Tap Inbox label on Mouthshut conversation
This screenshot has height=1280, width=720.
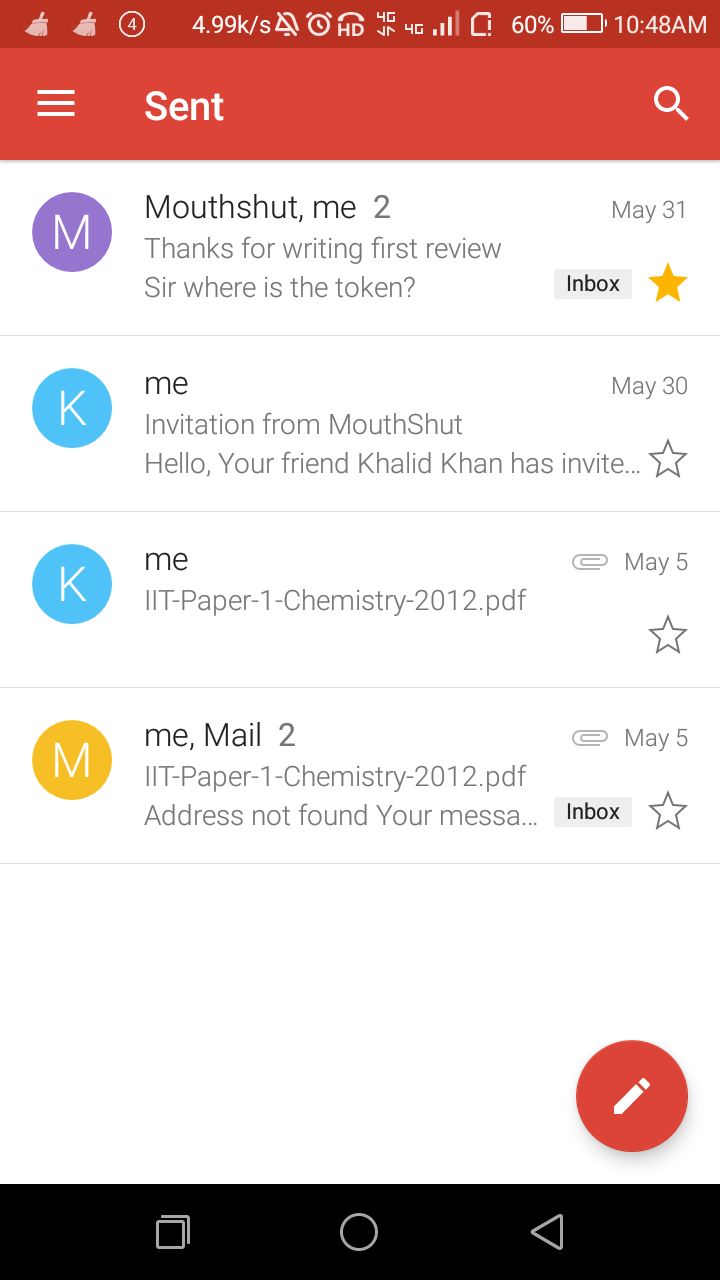coord(593,284)
